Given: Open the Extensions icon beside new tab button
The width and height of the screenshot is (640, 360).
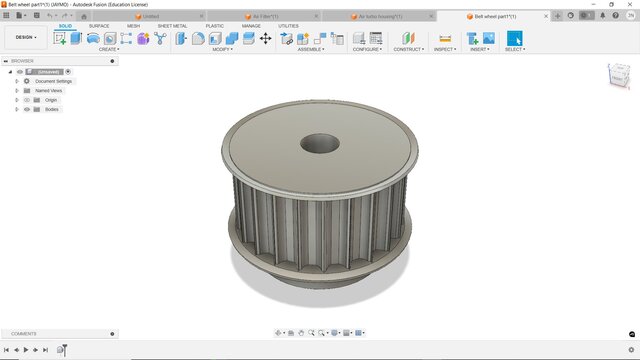Looking at the screenshot, I should point(571,16).
